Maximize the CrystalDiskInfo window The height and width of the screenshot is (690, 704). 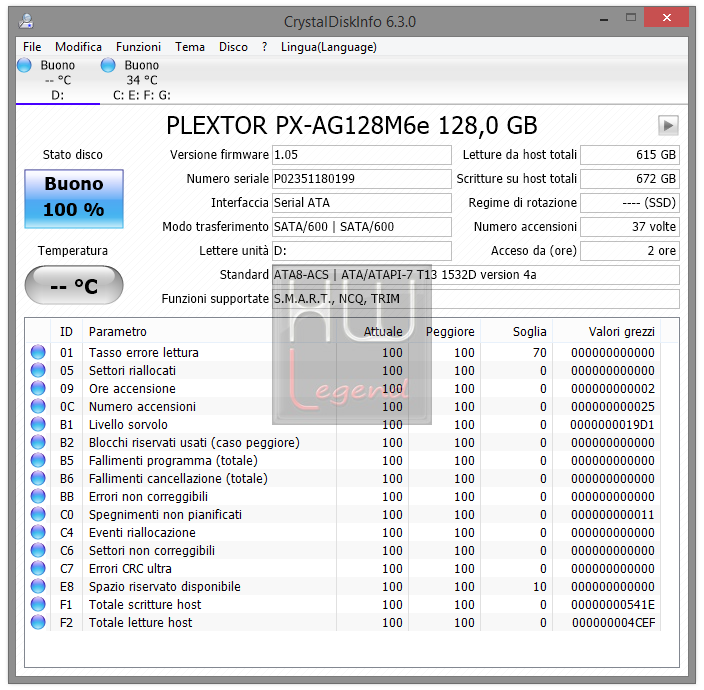pos(631,18)
